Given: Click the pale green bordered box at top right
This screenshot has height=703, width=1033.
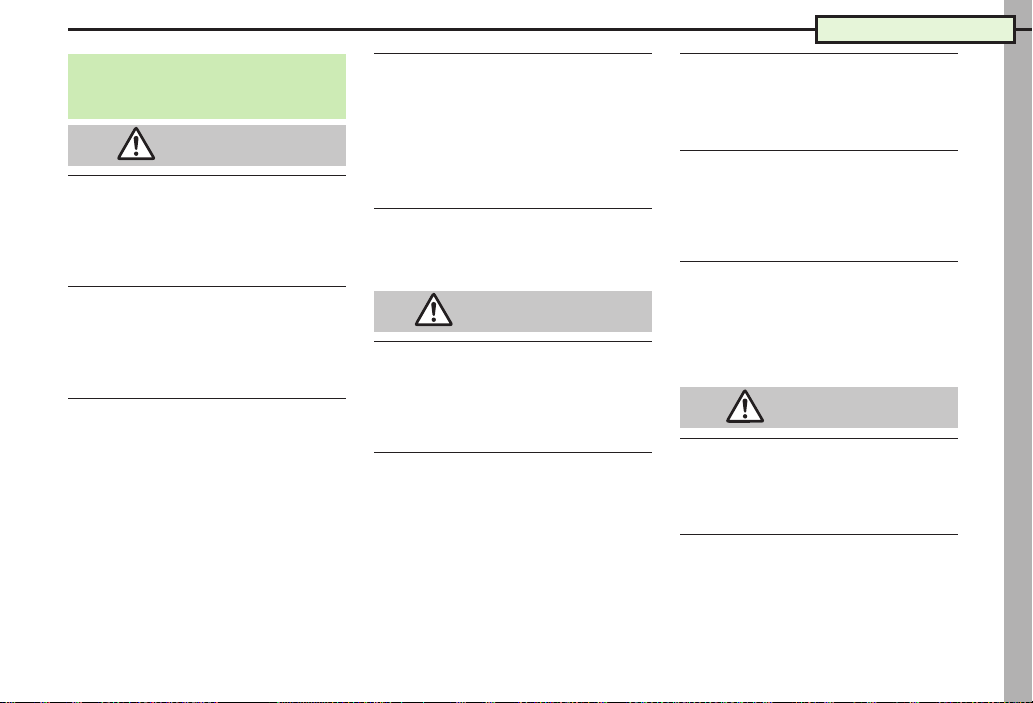Looking at the screenshot, I should tap(915, 30).
